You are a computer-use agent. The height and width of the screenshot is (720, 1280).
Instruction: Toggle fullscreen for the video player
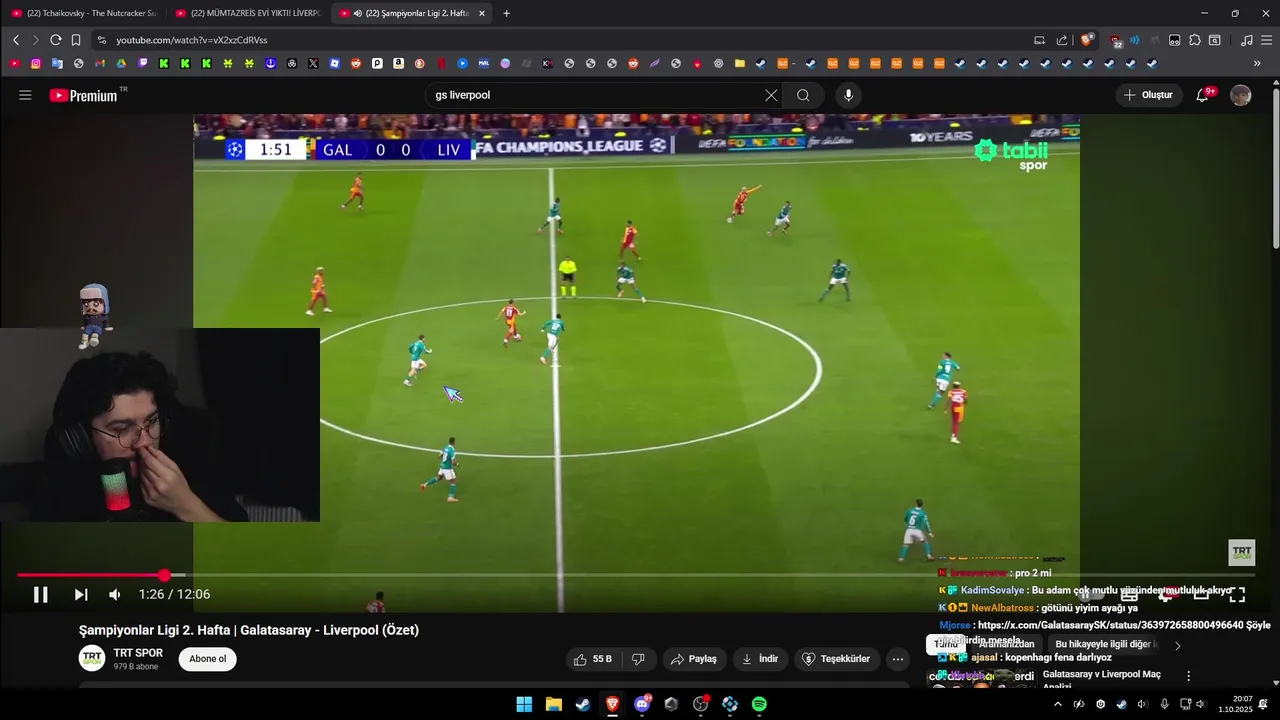(1237, 594)
